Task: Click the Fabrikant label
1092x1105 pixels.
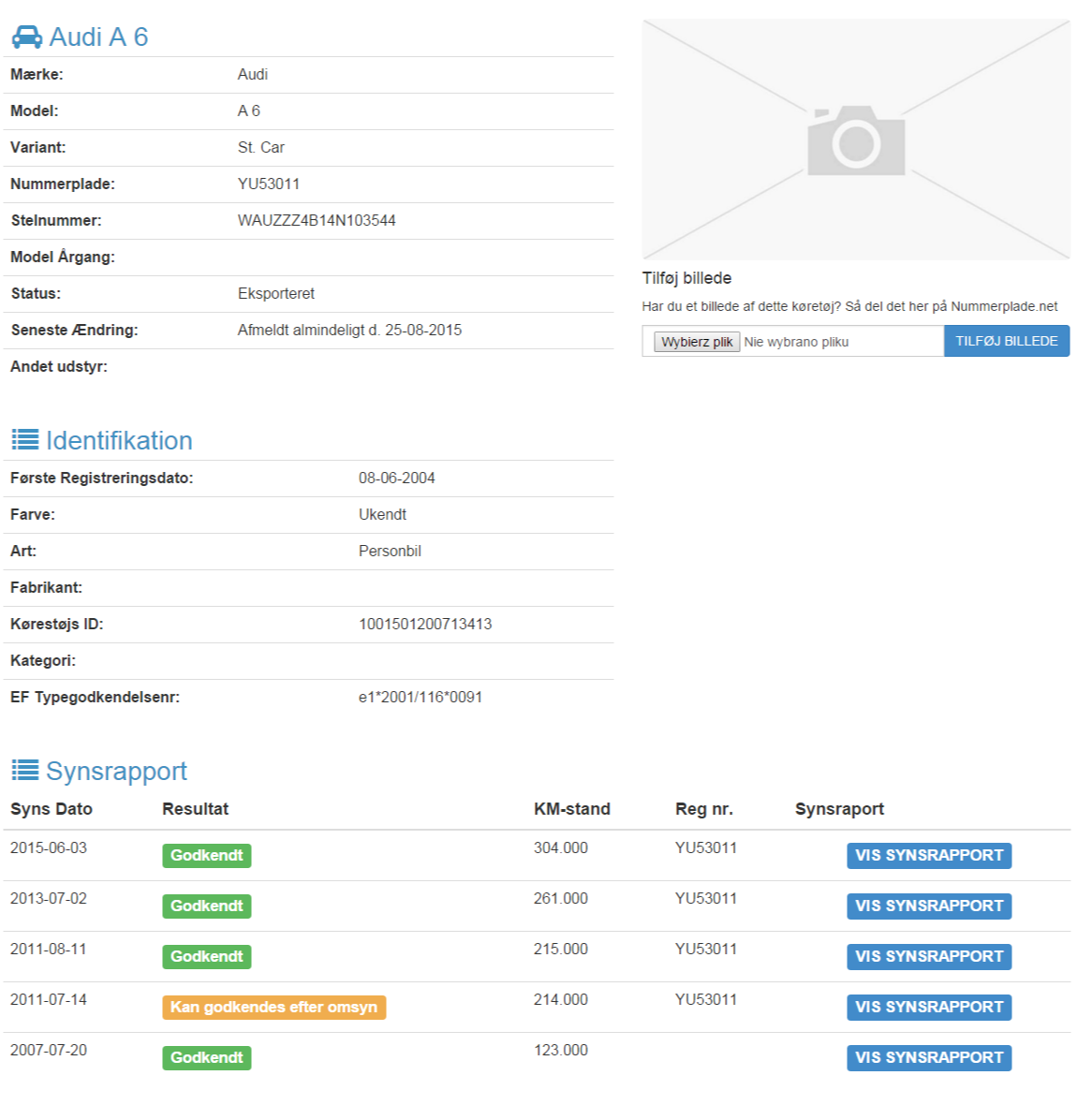Action: tap(47, 588)
